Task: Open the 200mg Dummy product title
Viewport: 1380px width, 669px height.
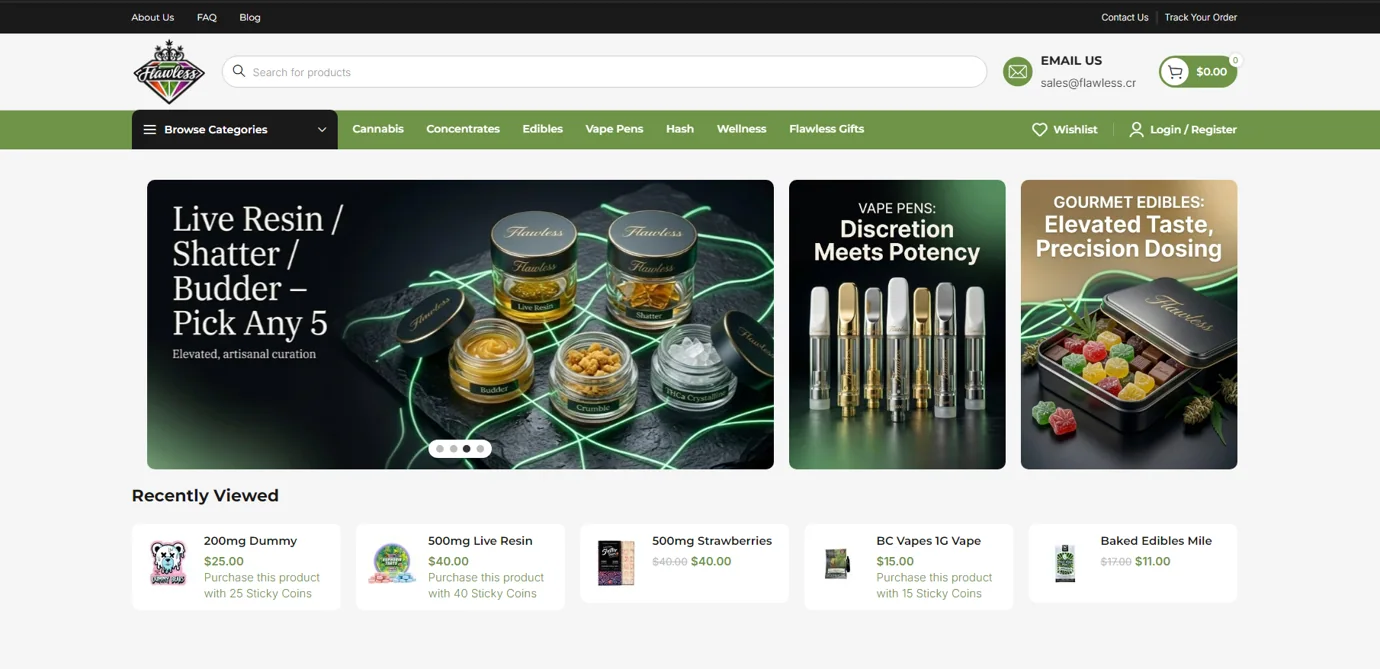Action: click(x=250, y=541)
